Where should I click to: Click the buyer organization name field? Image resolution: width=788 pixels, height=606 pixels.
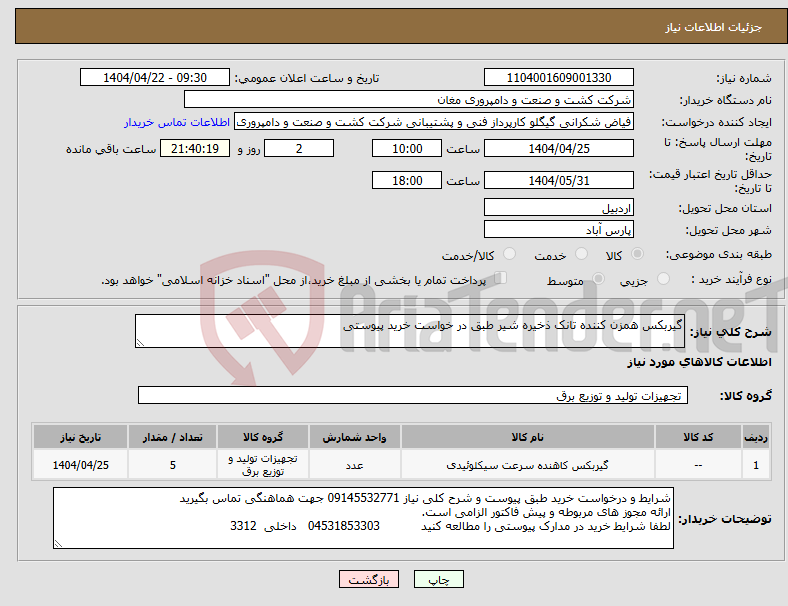click(x=409, y=99)
